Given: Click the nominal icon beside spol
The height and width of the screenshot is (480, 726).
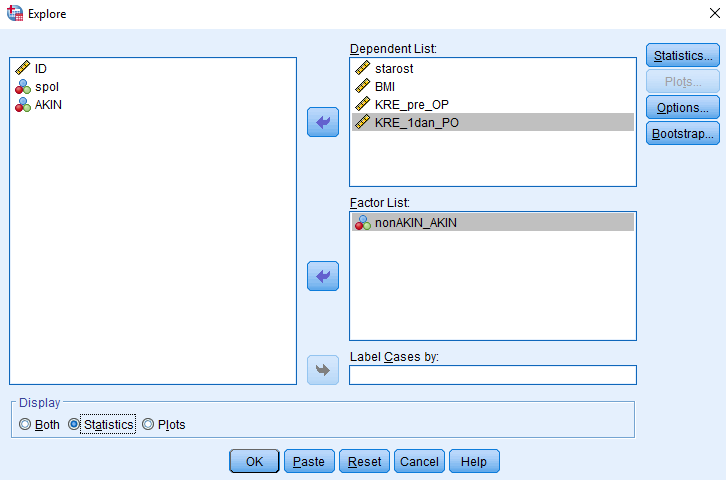Looking at the screenshot, I should 23,87.
